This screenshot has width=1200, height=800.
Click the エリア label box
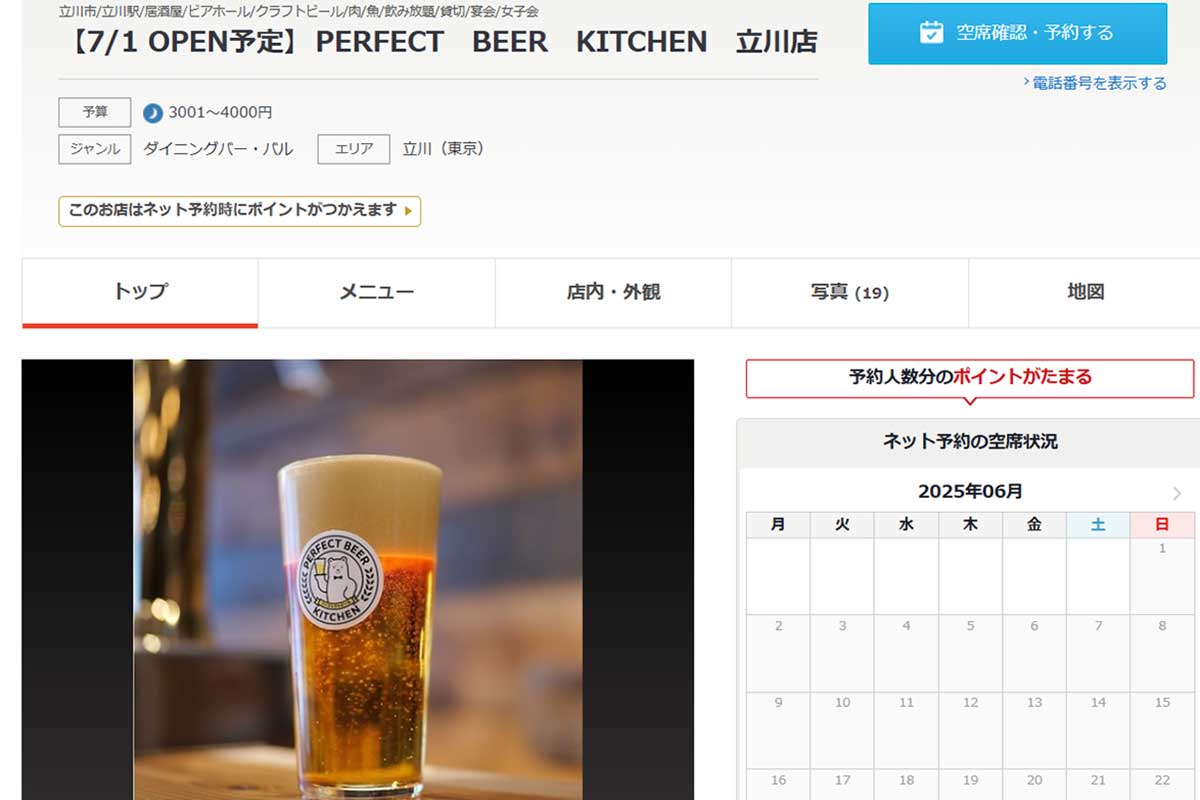(354, 149)
